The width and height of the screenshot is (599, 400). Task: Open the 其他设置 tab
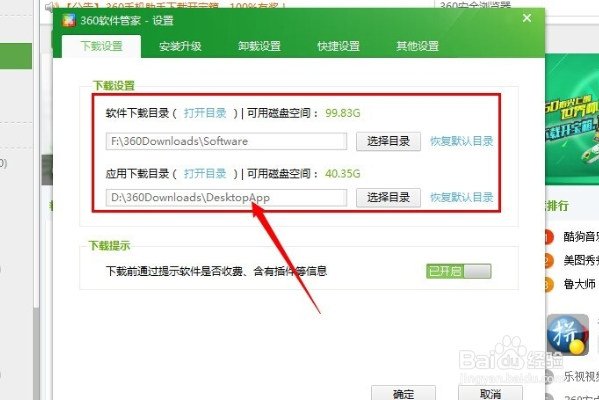click(x=418, y=46)
